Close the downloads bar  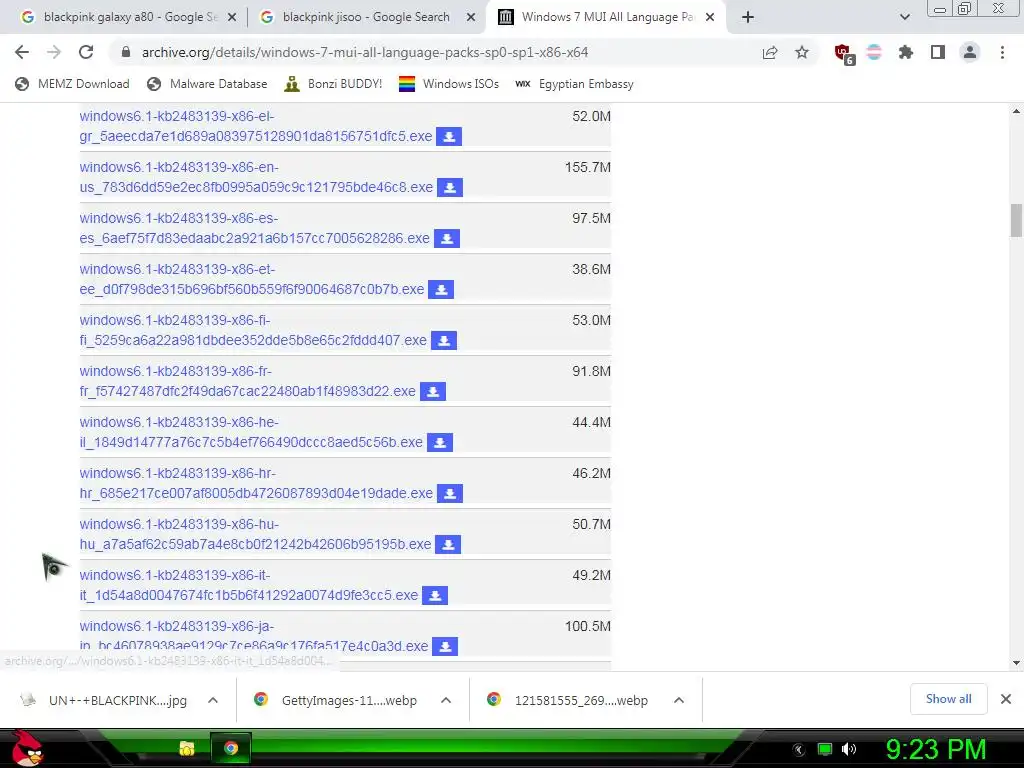click(1006, 699)
